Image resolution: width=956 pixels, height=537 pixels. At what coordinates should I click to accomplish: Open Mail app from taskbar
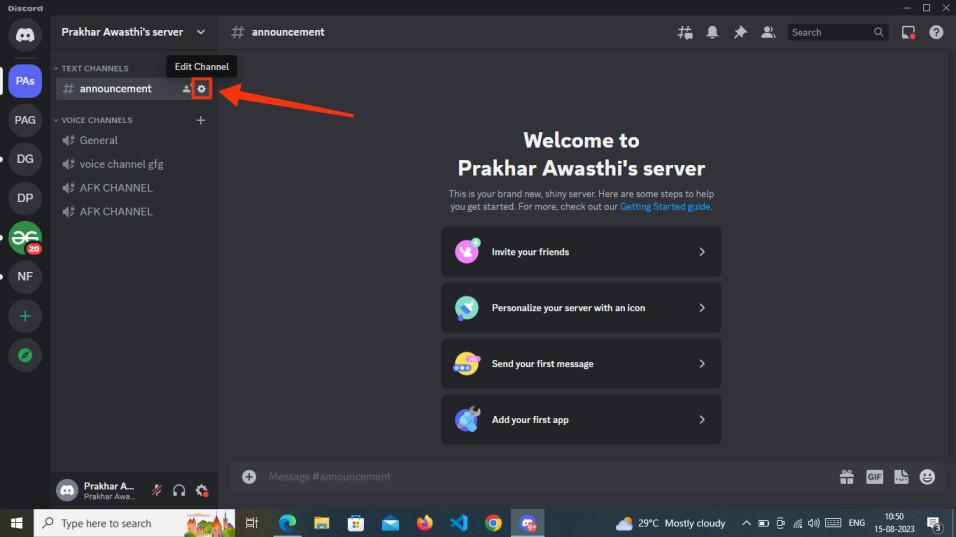click(390, 523)
